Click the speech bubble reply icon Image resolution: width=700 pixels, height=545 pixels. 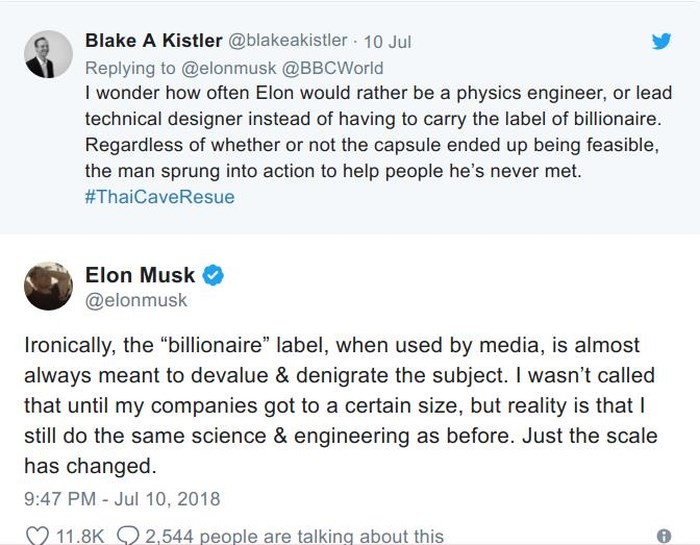[x=128, y=536]
